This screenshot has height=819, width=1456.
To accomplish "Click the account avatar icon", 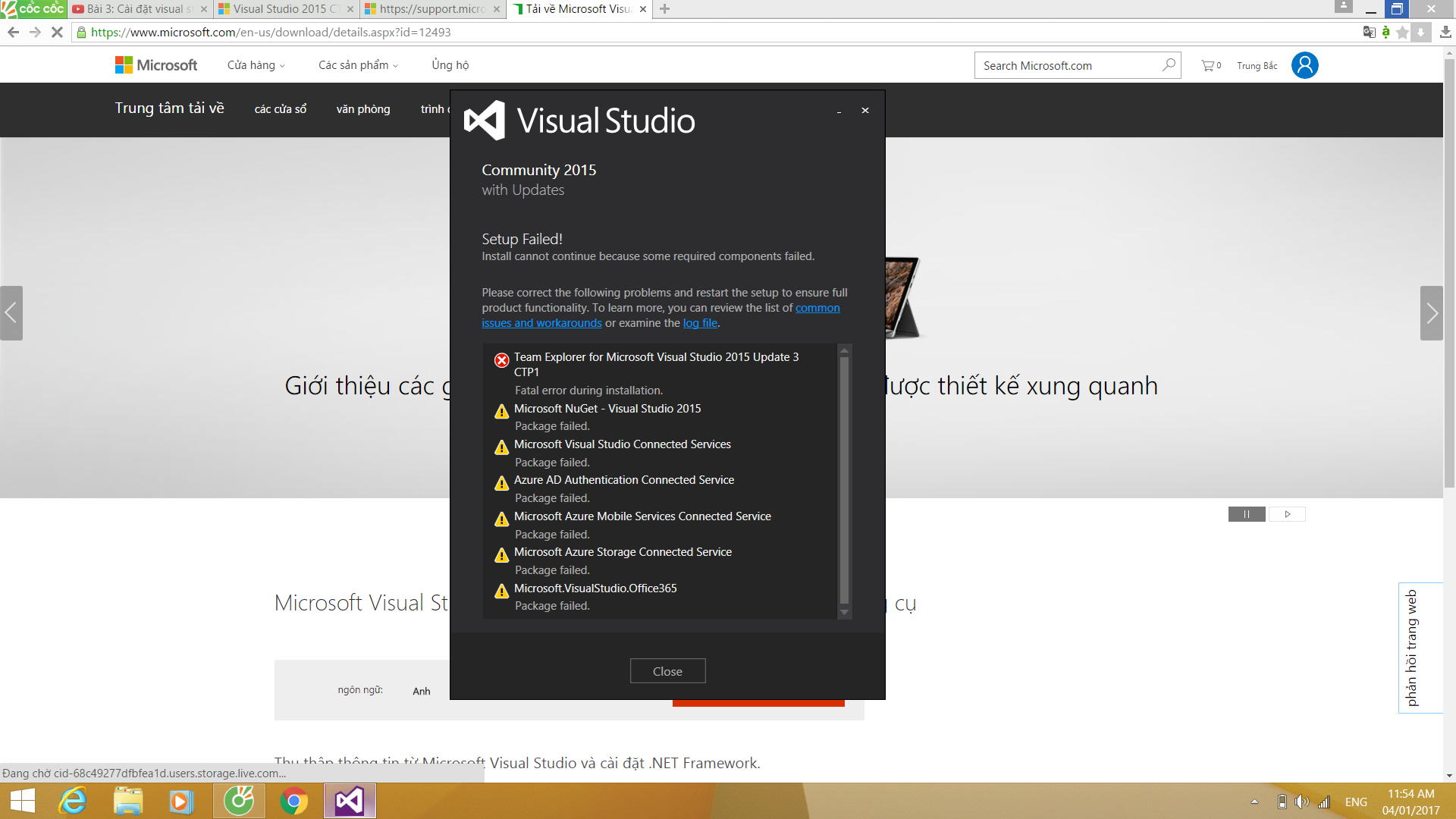I will click(x=1304, y=65).
